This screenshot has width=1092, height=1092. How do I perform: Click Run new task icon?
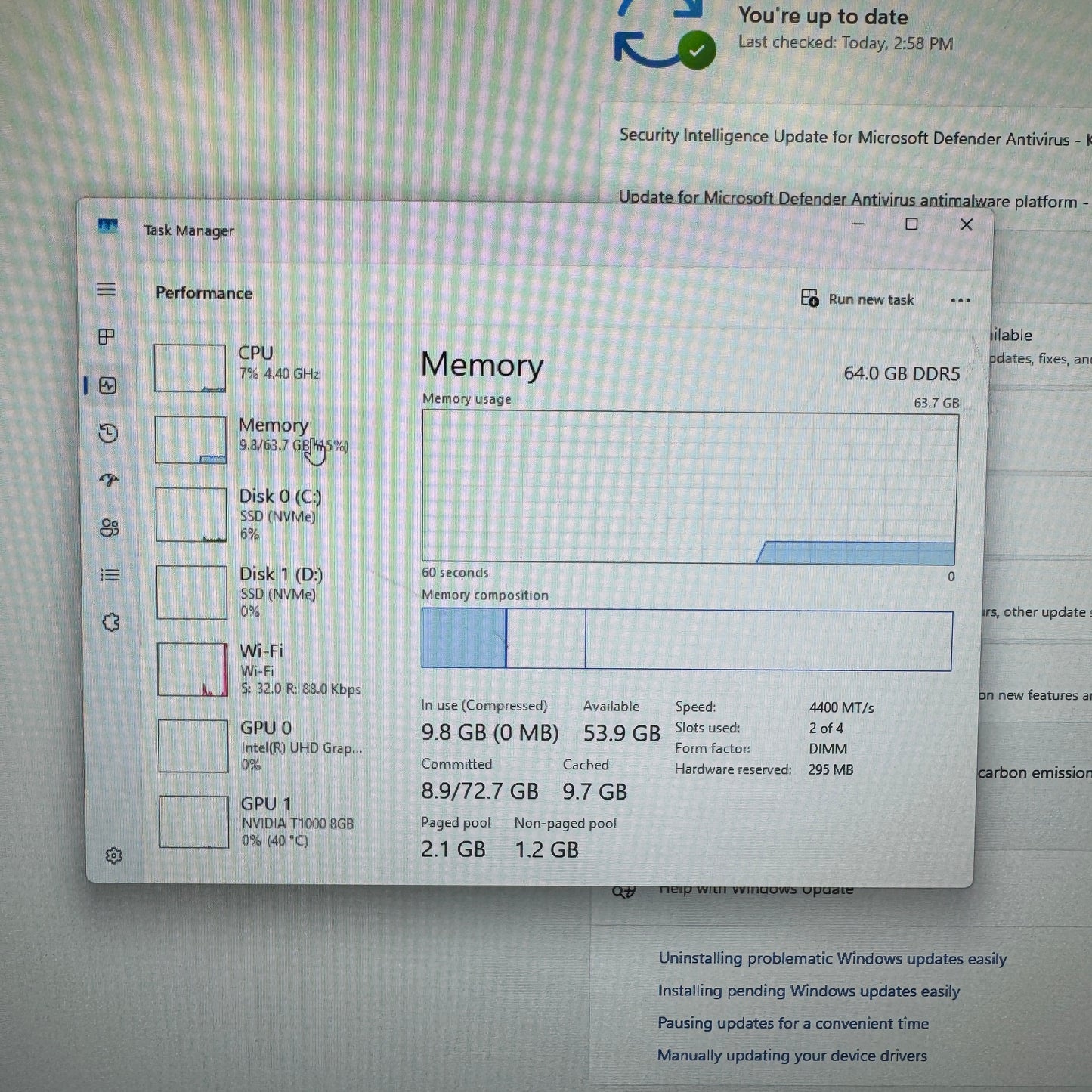pos(809,299)
